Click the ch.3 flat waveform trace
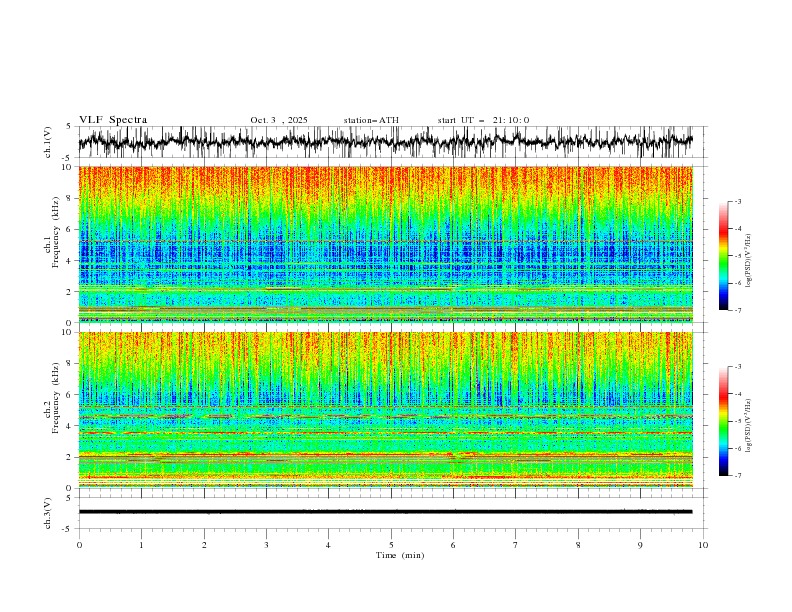792x612 pixels. click(x=385, y=512)
